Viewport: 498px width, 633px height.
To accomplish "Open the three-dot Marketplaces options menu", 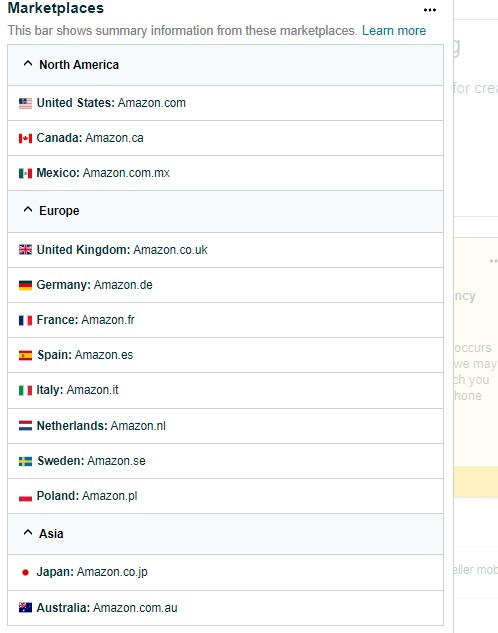I will coord(430,10).
